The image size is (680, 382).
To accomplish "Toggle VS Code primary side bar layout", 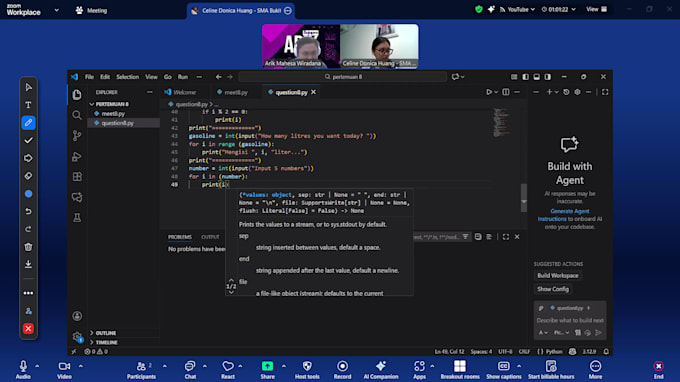I will pyautogui.click(x=525, y=77).
